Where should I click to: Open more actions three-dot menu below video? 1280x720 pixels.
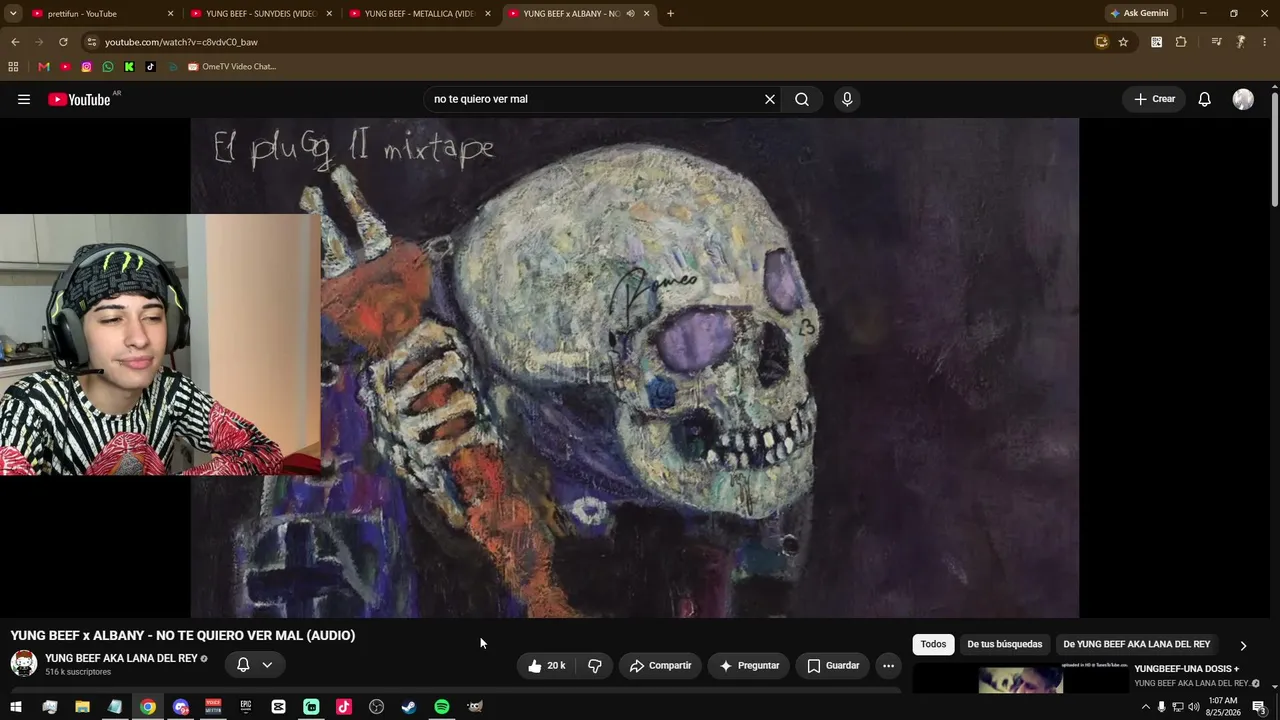click(888, 666)
